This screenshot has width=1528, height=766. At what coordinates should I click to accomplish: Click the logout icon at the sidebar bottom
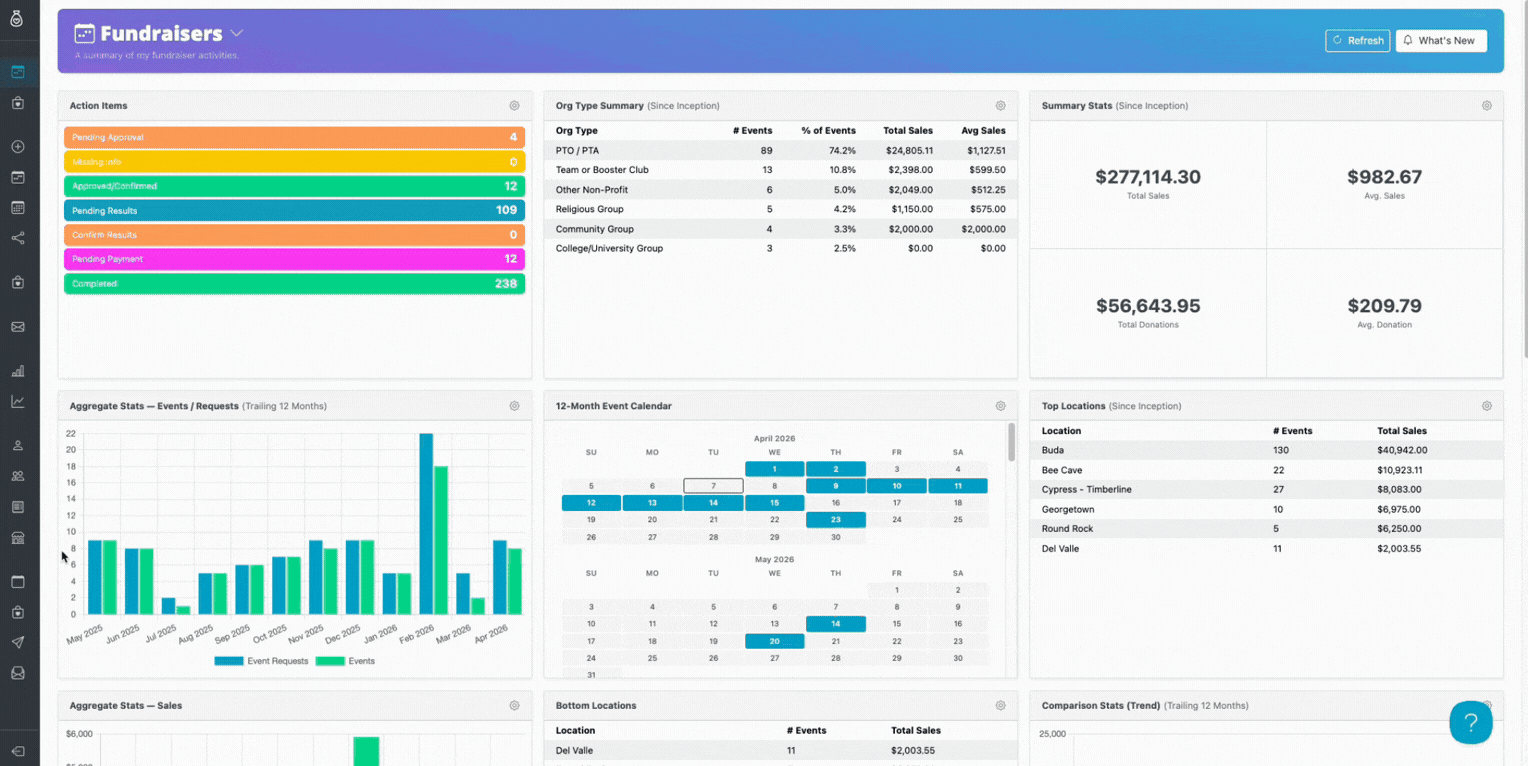18,751
